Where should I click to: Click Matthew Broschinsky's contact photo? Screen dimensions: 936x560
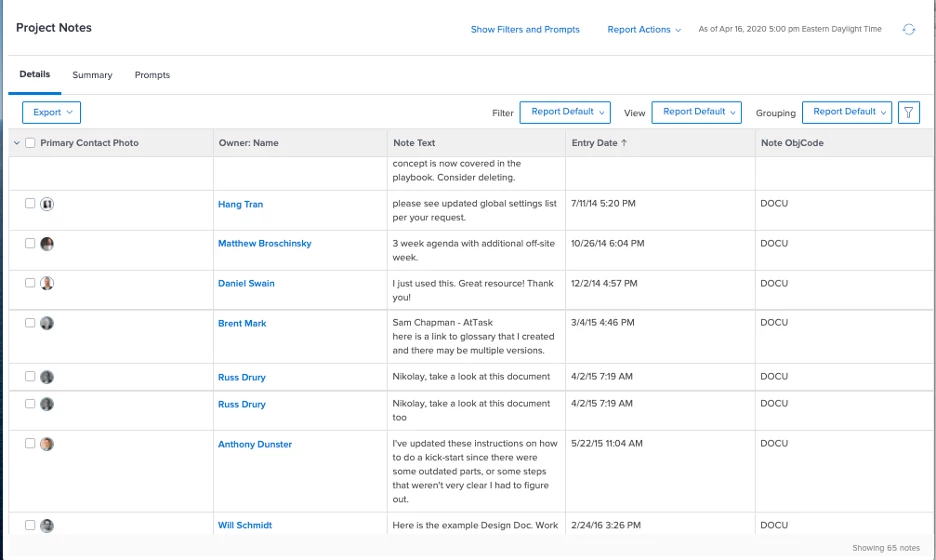[47, 244]
